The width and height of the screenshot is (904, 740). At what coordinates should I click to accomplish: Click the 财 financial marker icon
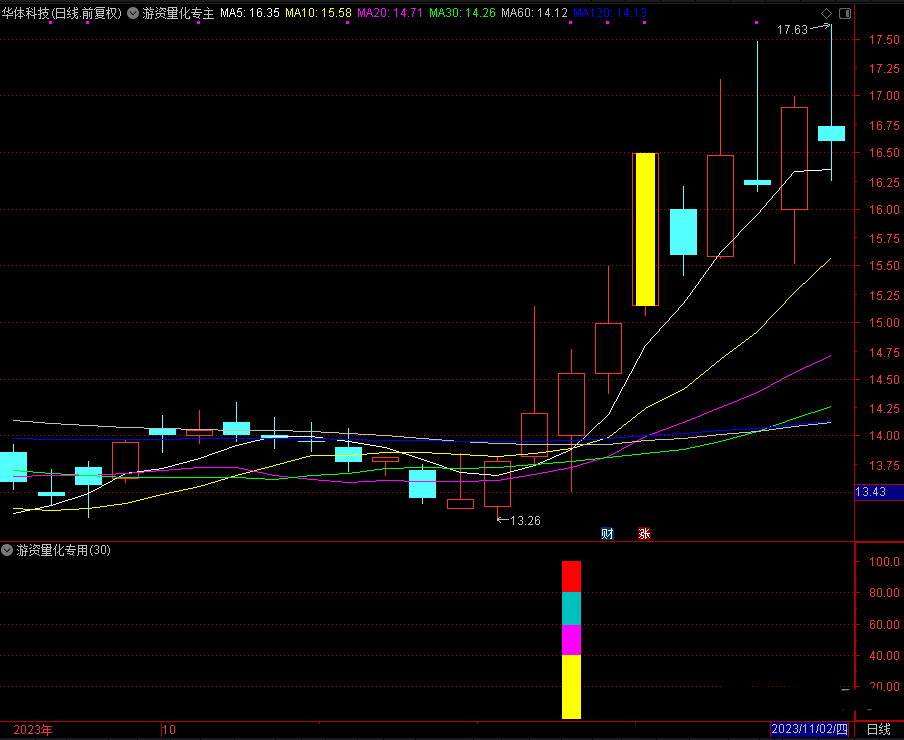coord(607,533)
